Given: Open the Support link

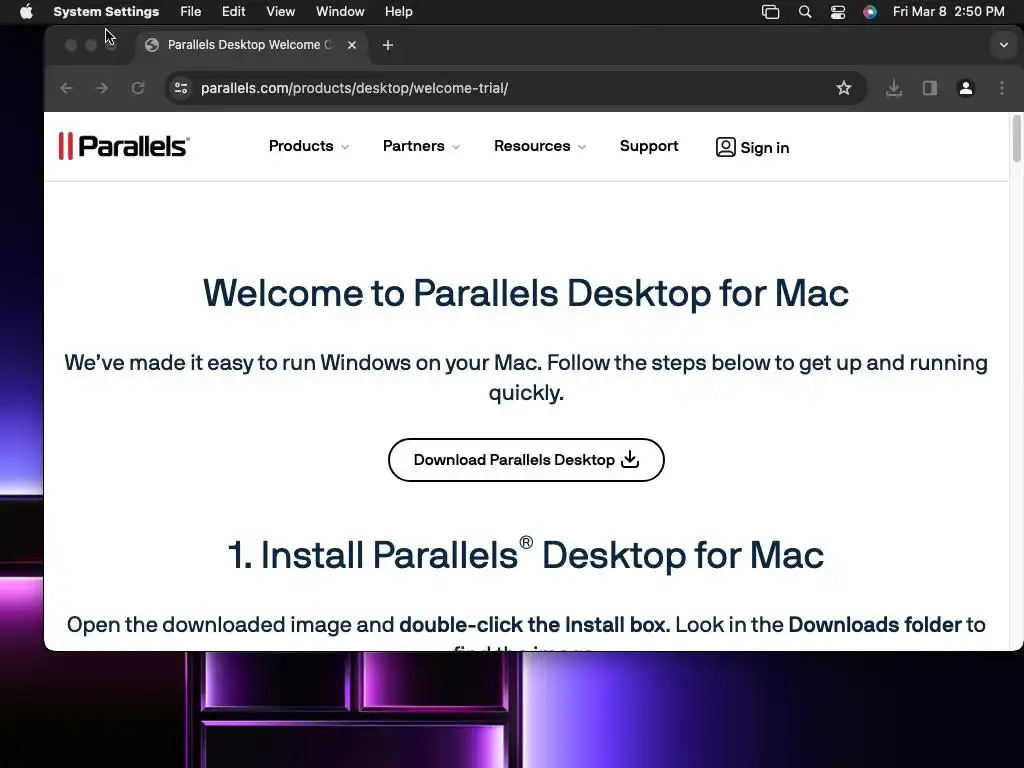Looking at the screenshot, I should [648, 146].
